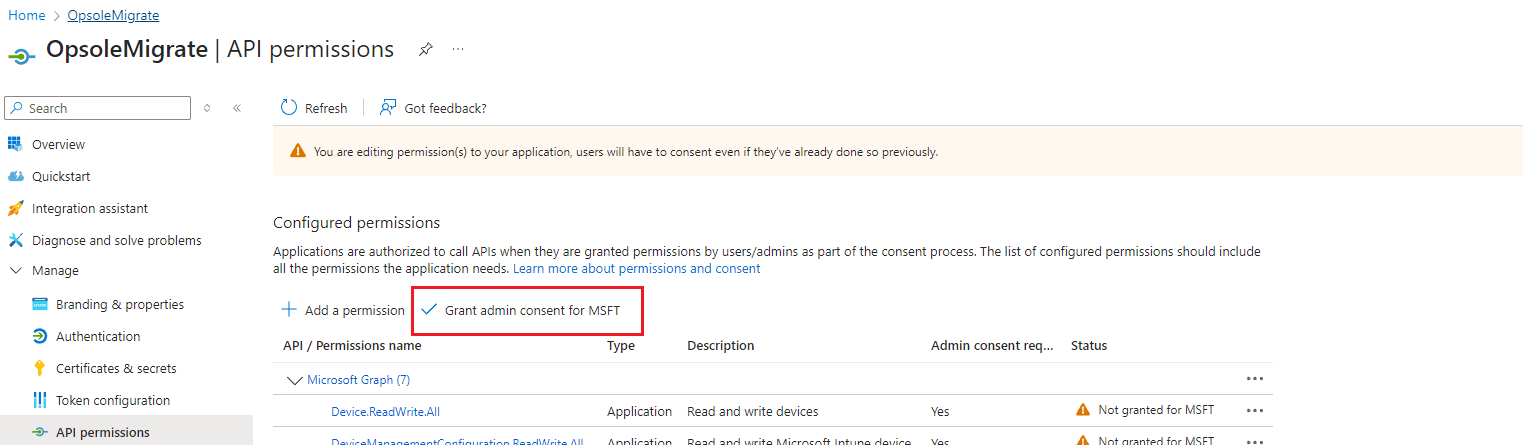Click the Description column header
The width and height of the screenshot is (1523, 445).
pos(721,345)
